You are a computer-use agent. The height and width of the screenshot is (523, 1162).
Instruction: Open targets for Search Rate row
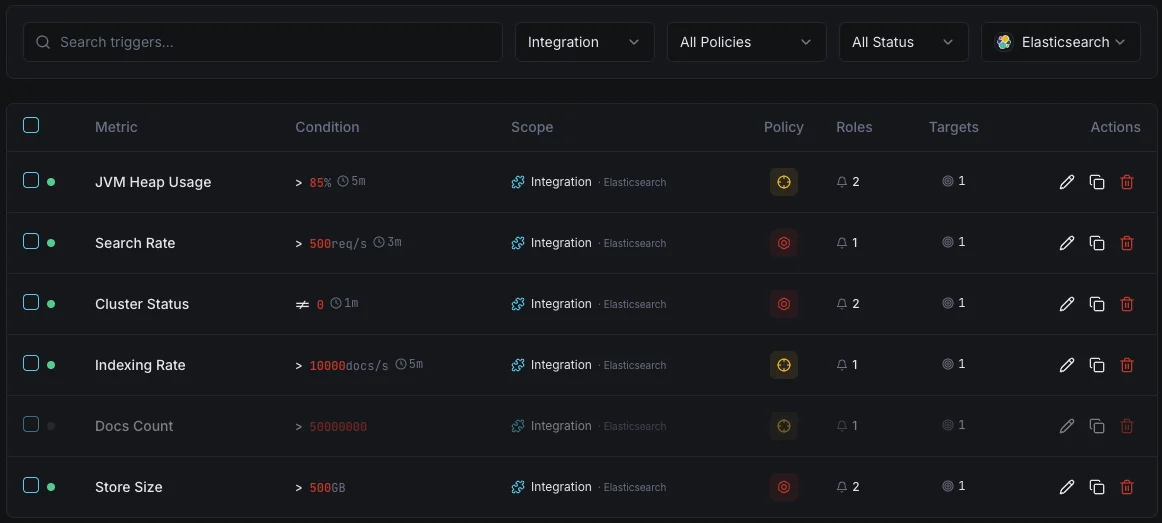click(x=954, y=242)
